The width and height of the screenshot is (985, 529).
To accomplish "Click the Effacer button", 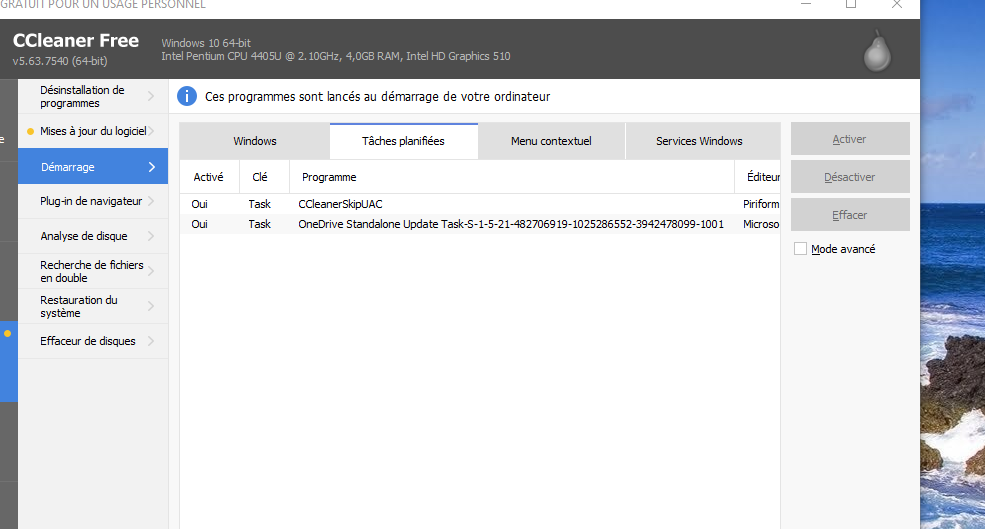I will click(x=850, y=215).
